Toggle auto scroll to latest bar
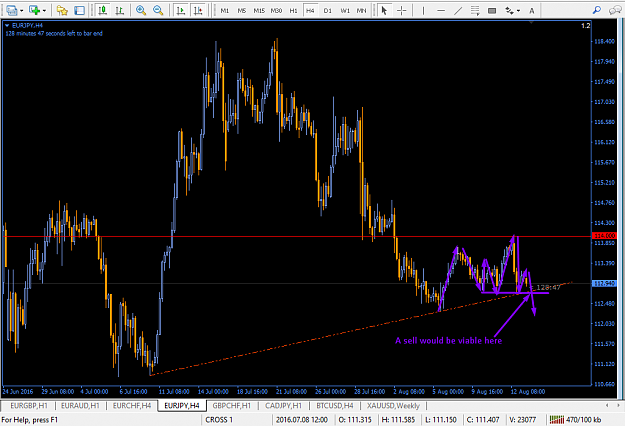This screenshot has width=625, height=426. tap(181, 10)
